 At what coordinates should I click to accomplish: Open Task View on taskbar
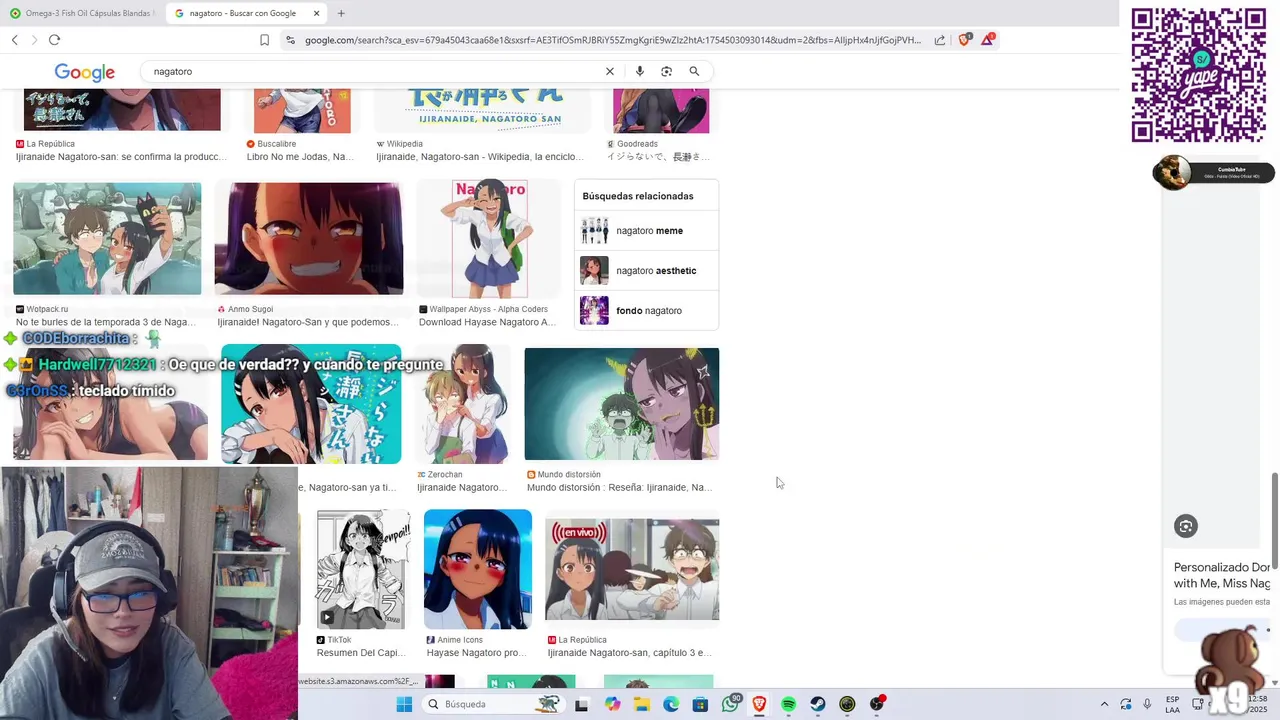click(581, 704)
